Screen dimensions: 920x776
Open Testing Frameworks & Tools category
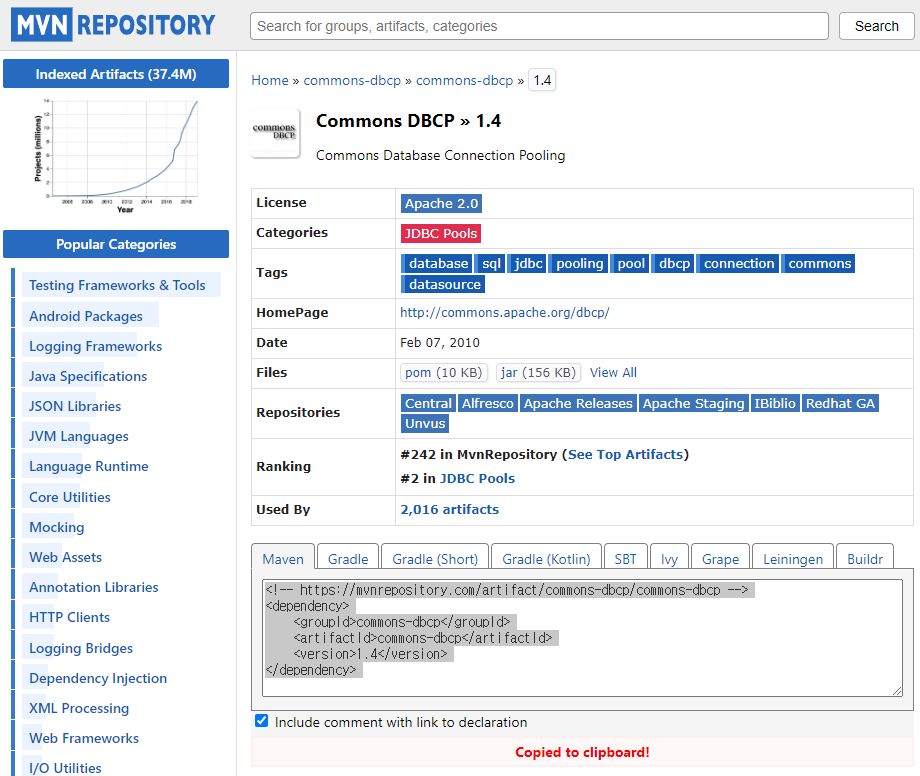click(x=117, y=285)
